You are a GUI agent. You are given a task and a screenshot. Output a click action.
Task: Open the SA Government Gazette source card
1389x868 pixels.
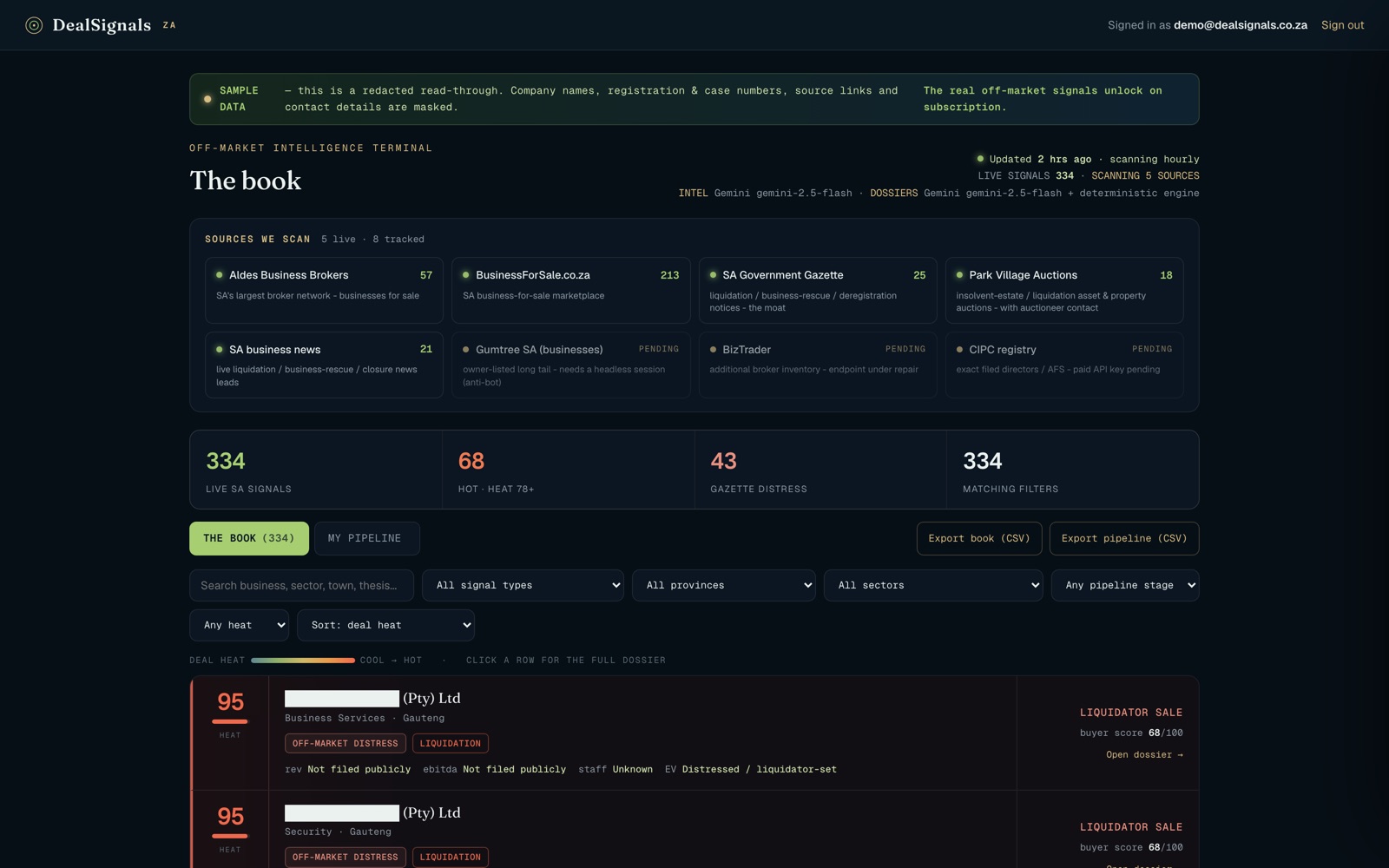point(818,290)
